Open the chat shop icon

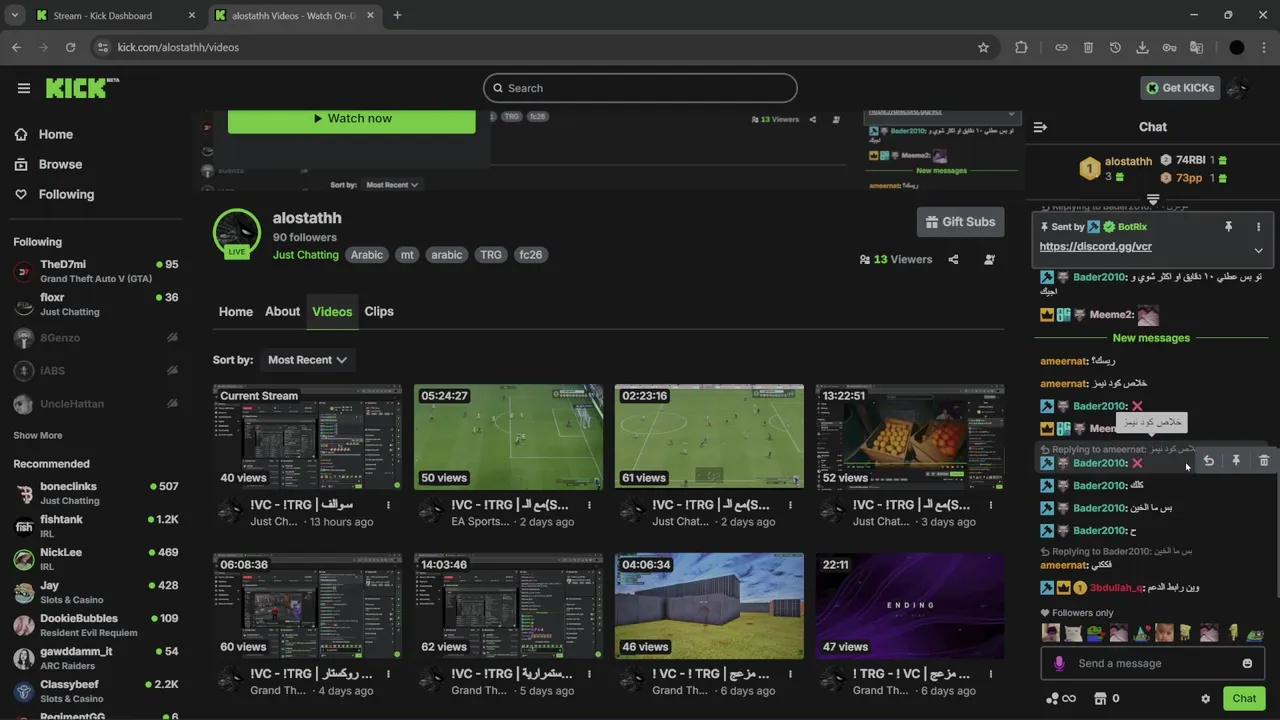[1100, 699]
